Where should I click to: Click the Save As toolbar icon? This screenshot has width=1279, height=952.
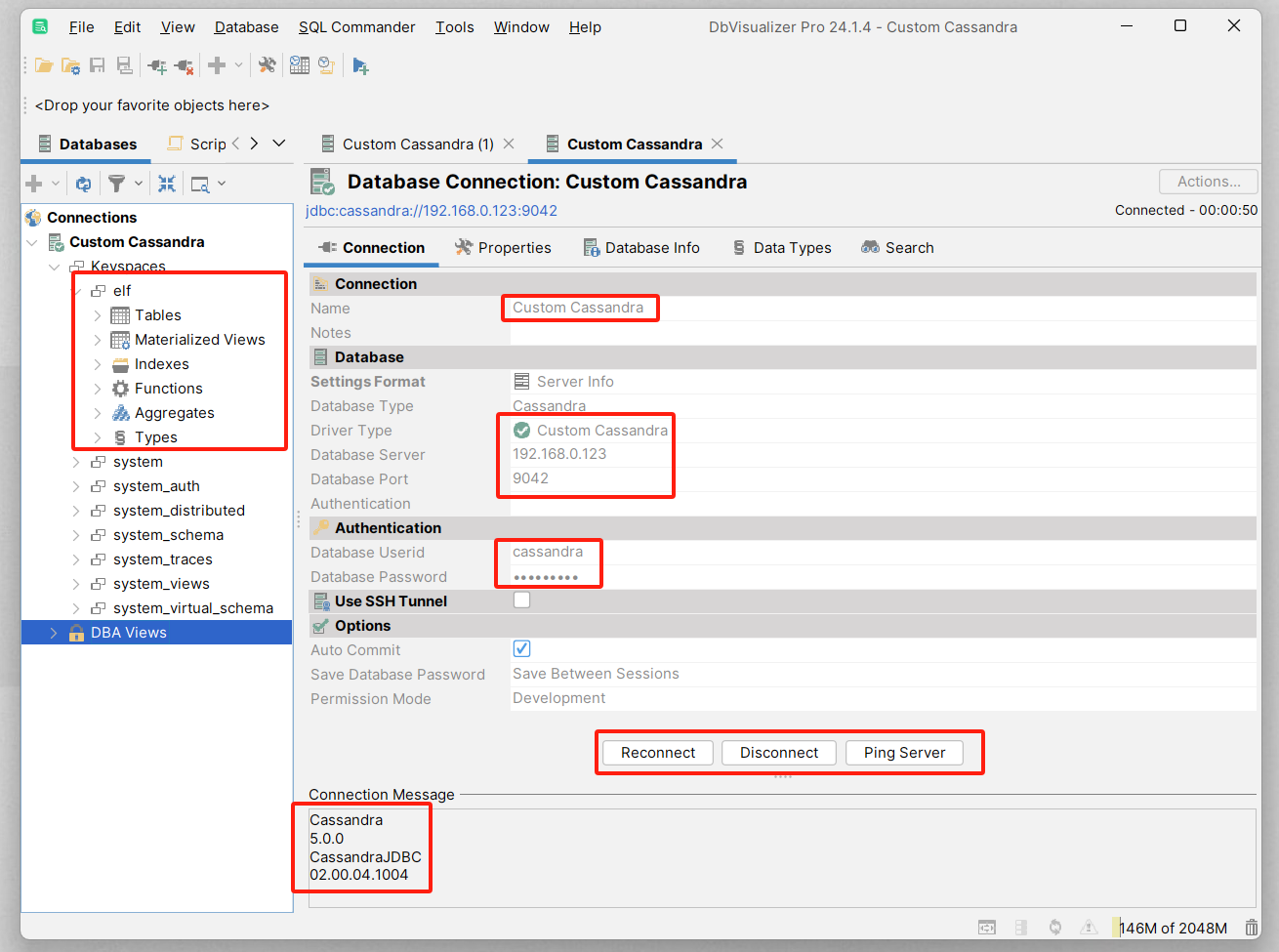[x=124, y=65]
